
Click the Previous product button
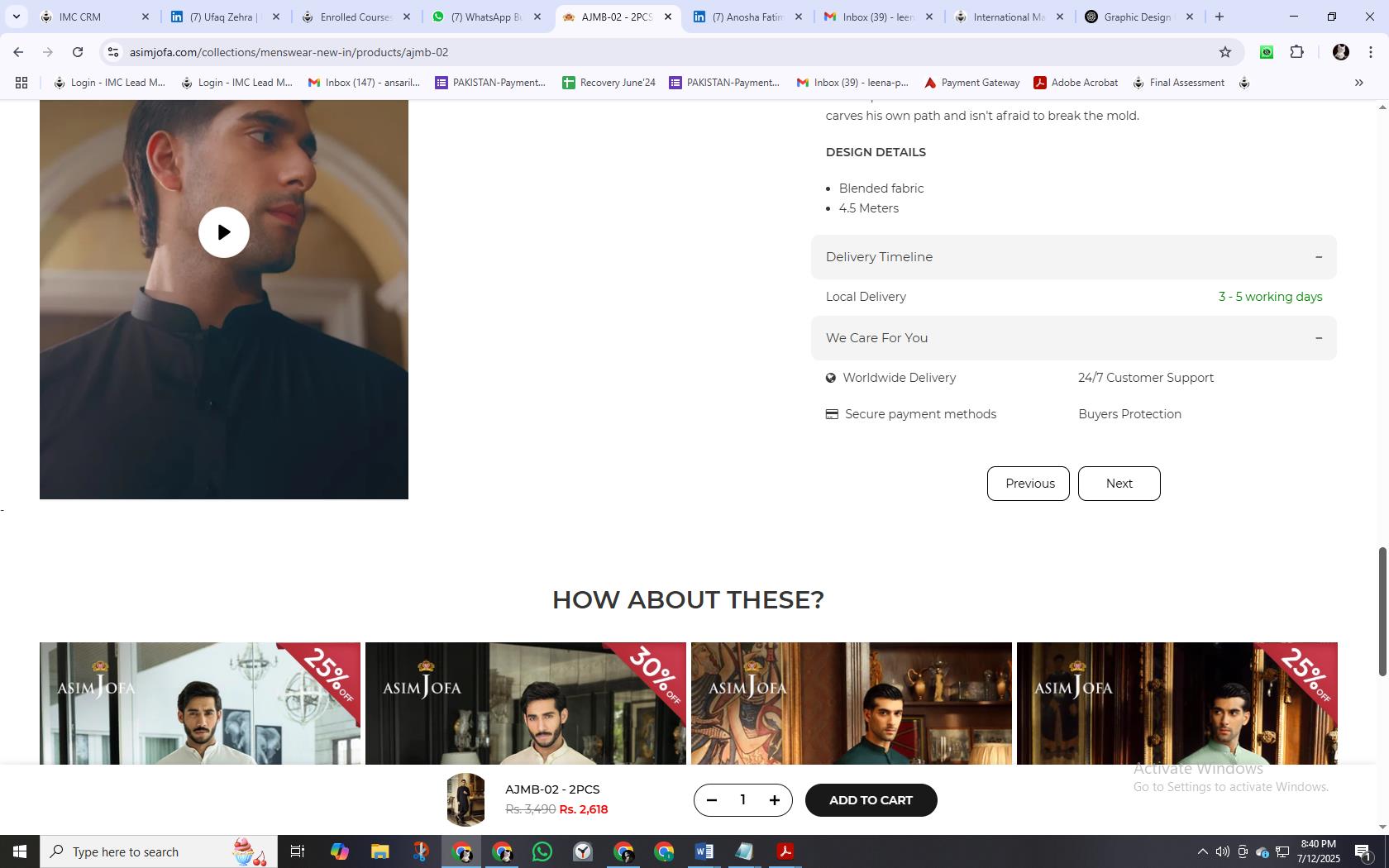pyautogui.click(x=1029, y=484)
